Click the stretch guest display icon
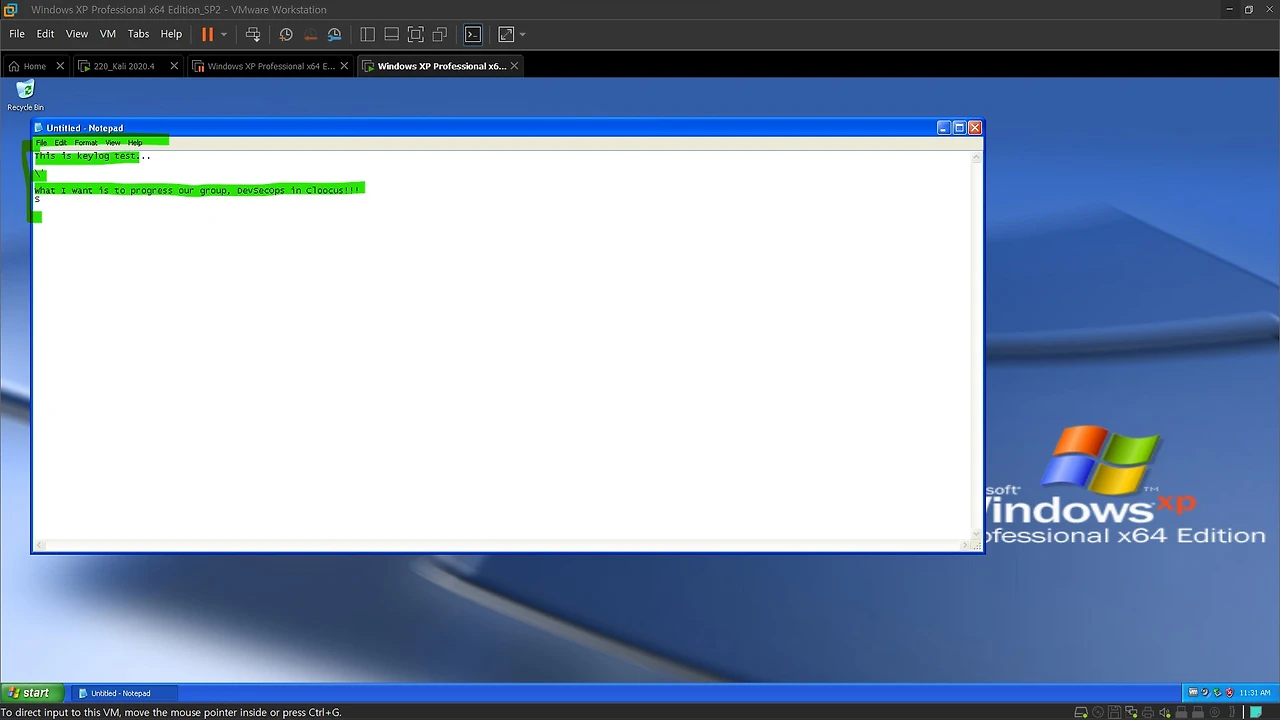This screenshot has width=1280, height=720. pyautogui.click(x=506, y=34)
